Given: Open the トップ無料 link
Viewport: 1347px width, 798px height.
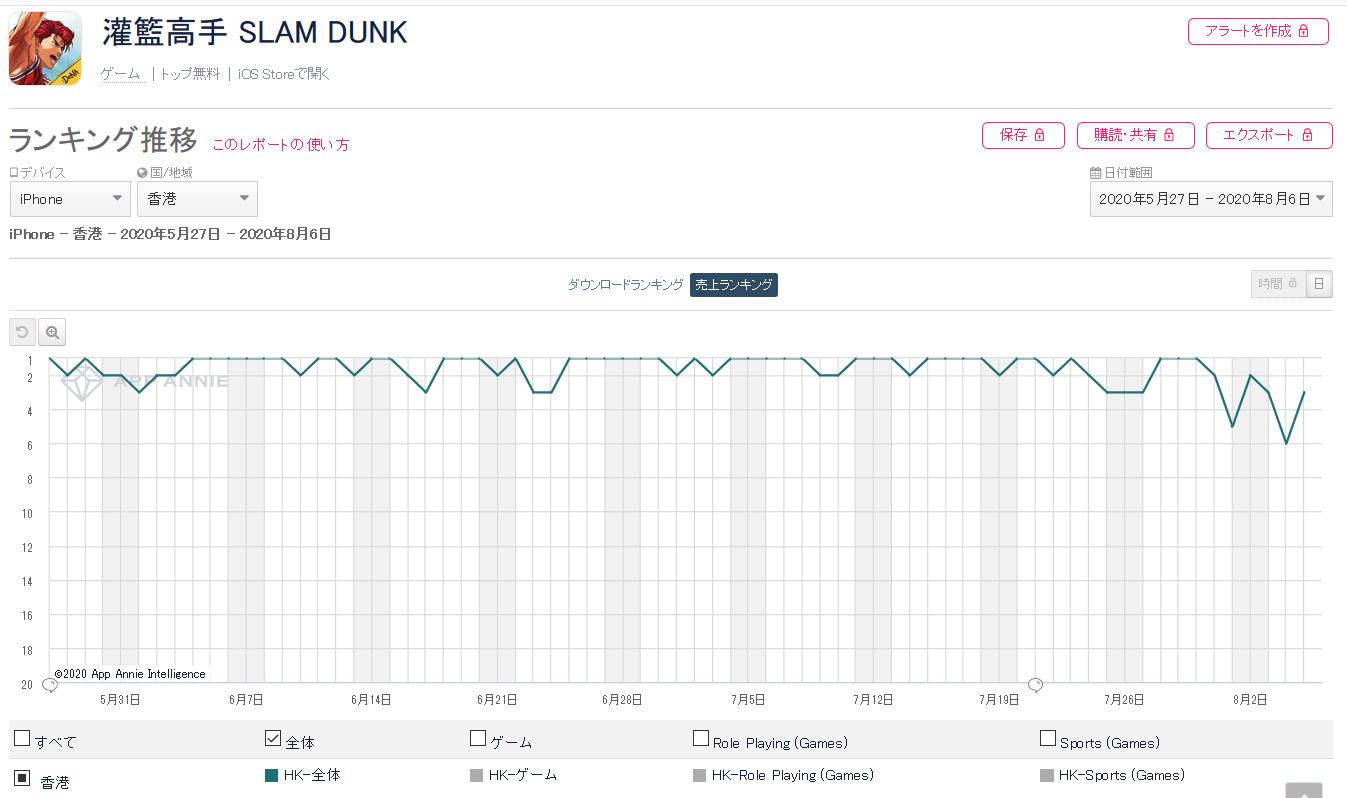Looking at the screenshot, I should click(190, 74).
